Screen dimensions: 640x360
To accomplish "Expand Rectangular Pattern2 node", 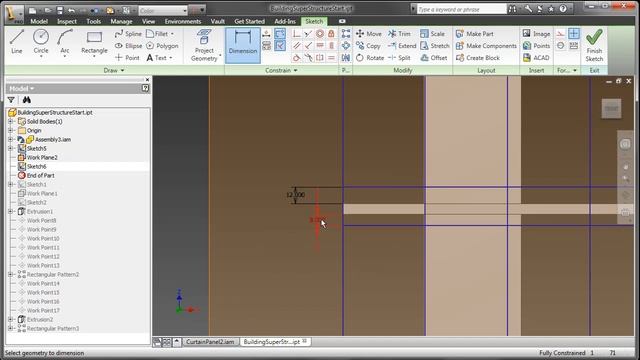I will click(11, 274).
